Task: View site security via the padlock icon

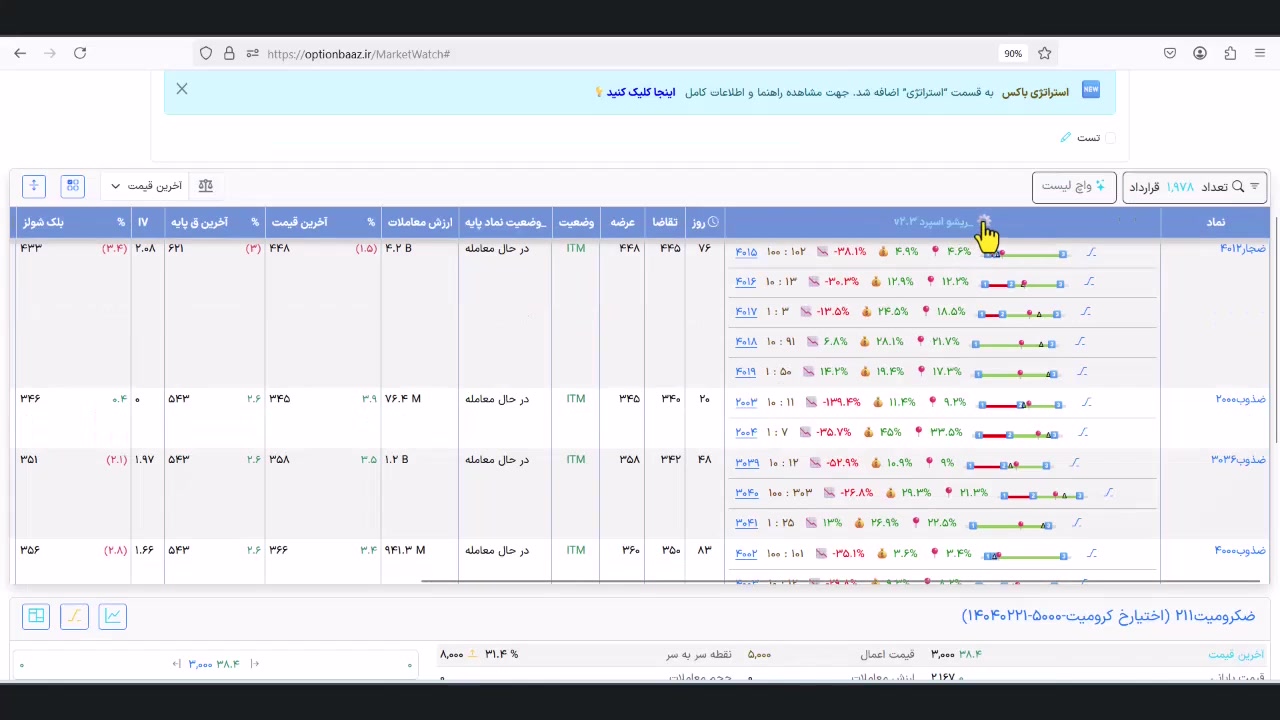Action: (x=229, y=54)
